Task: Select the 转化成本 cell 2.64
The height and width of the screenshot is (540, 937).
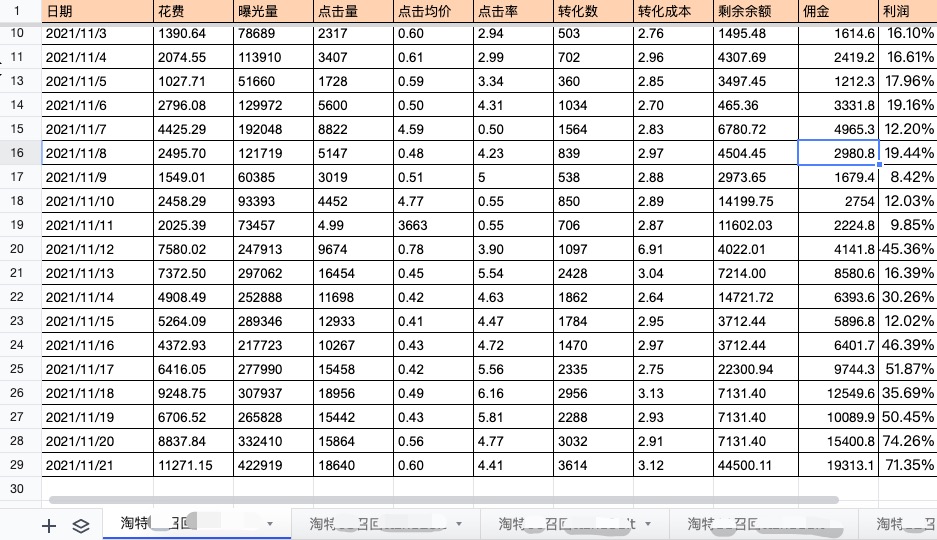Action: click(x=674, y=297)
